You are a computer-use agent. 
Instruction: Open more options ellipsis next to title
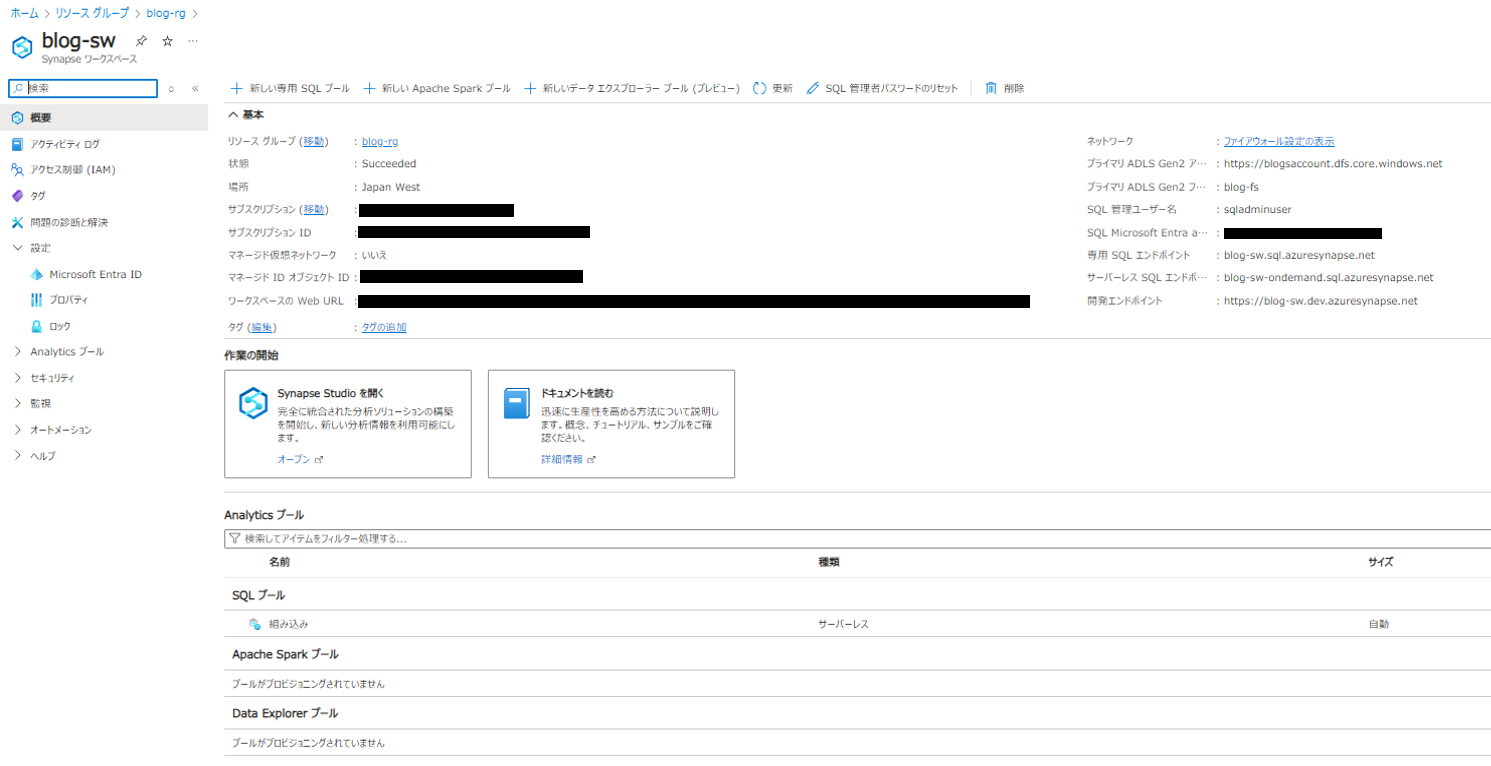[x=193, y=41]
